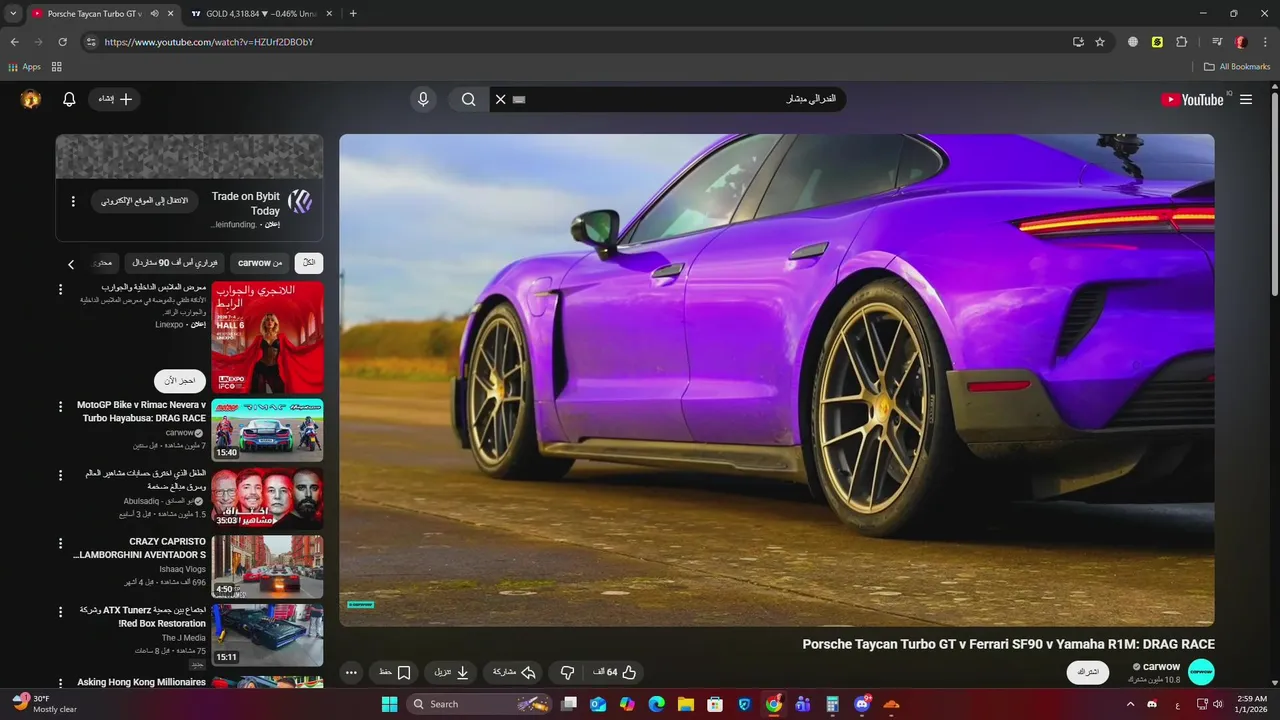This screenshot has height=720, width=1280.
Task: Visit the Bybit ad website button
Action: click(145, 201)
